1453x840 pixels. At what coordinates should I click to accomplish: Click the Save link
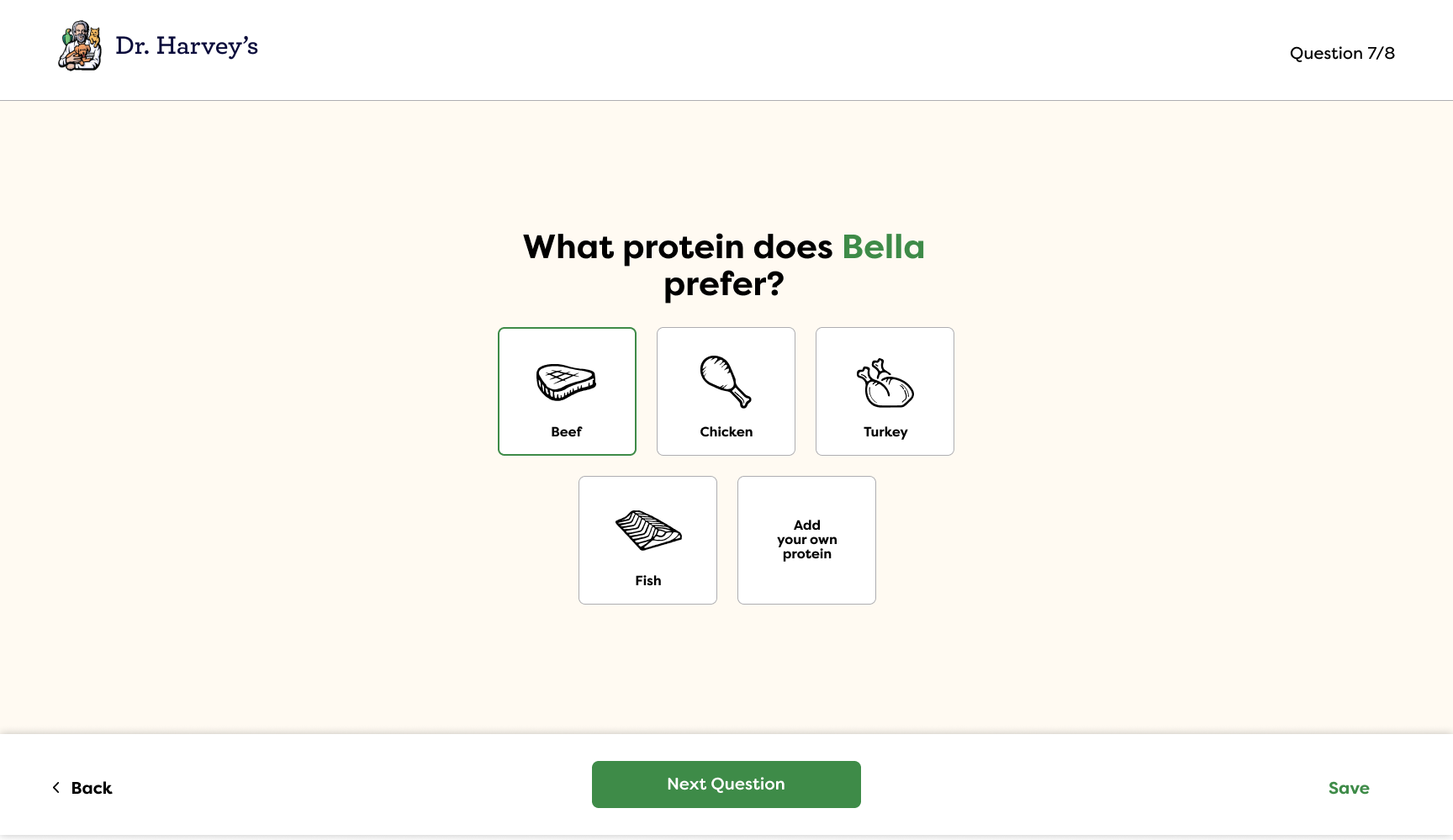(1349, 789)
